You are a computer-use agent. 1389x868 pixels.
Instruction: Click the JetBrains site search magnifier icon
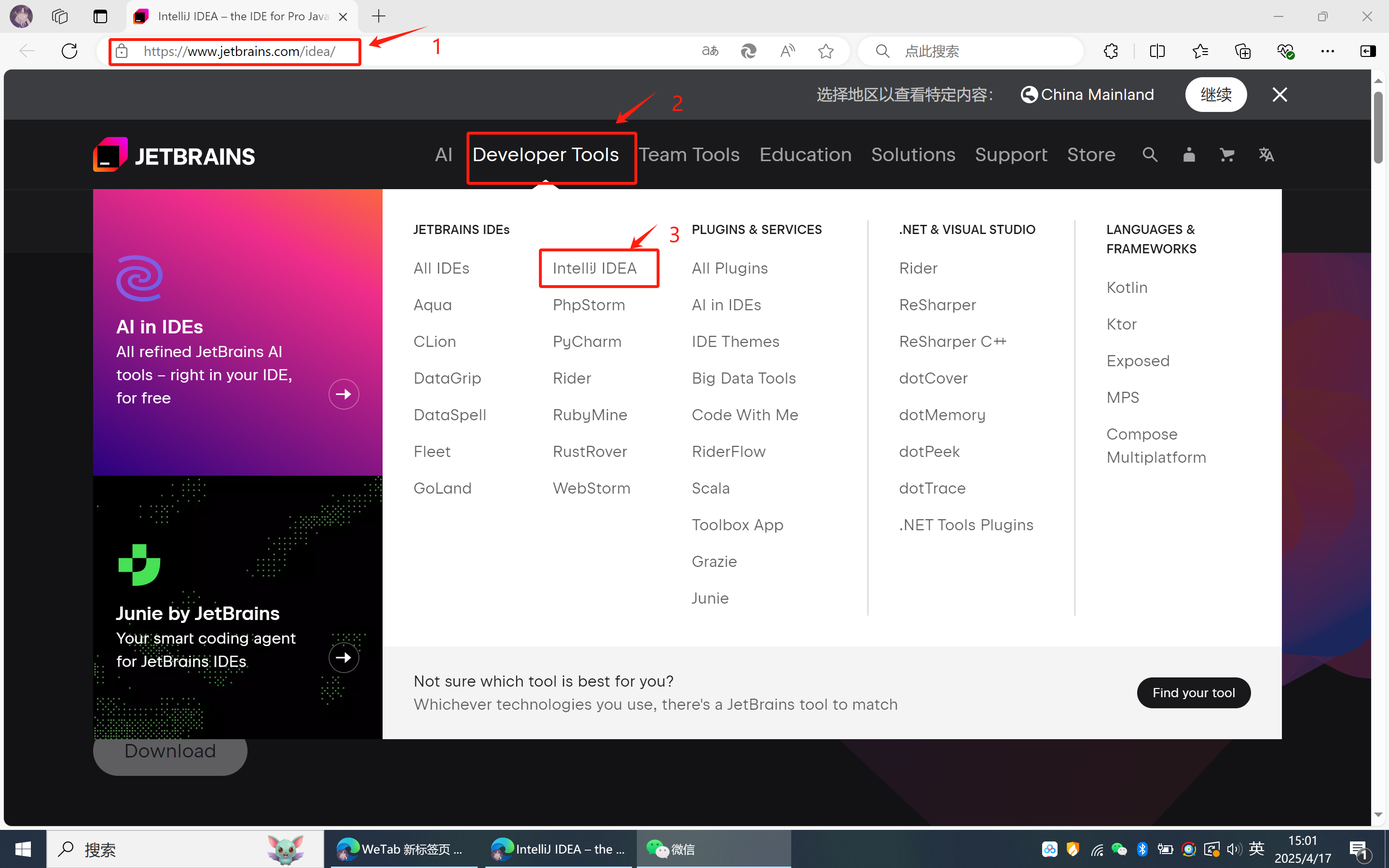point(1150,154)
